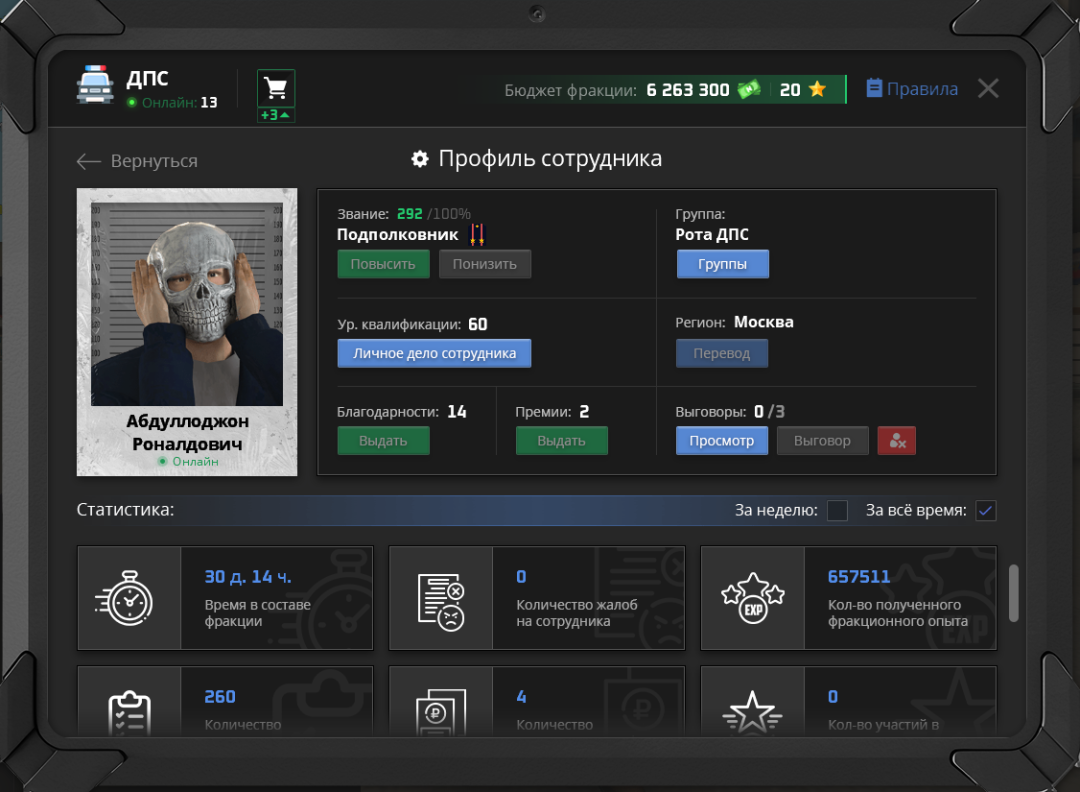Click the vertical scrollbar thumb

click(x=1014, y=593)
